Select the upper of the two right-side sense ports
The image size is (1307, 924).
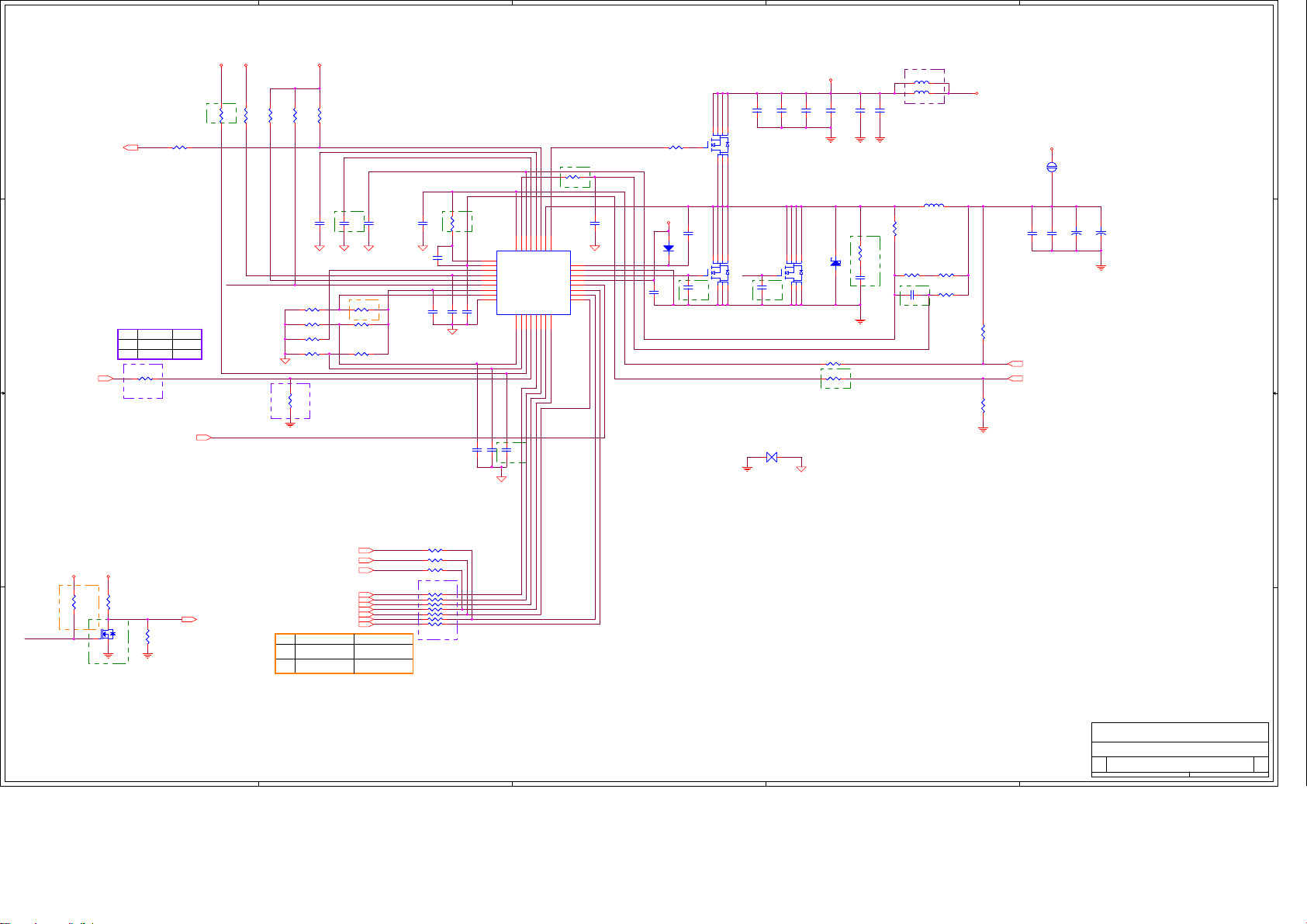coord(1015,364)
